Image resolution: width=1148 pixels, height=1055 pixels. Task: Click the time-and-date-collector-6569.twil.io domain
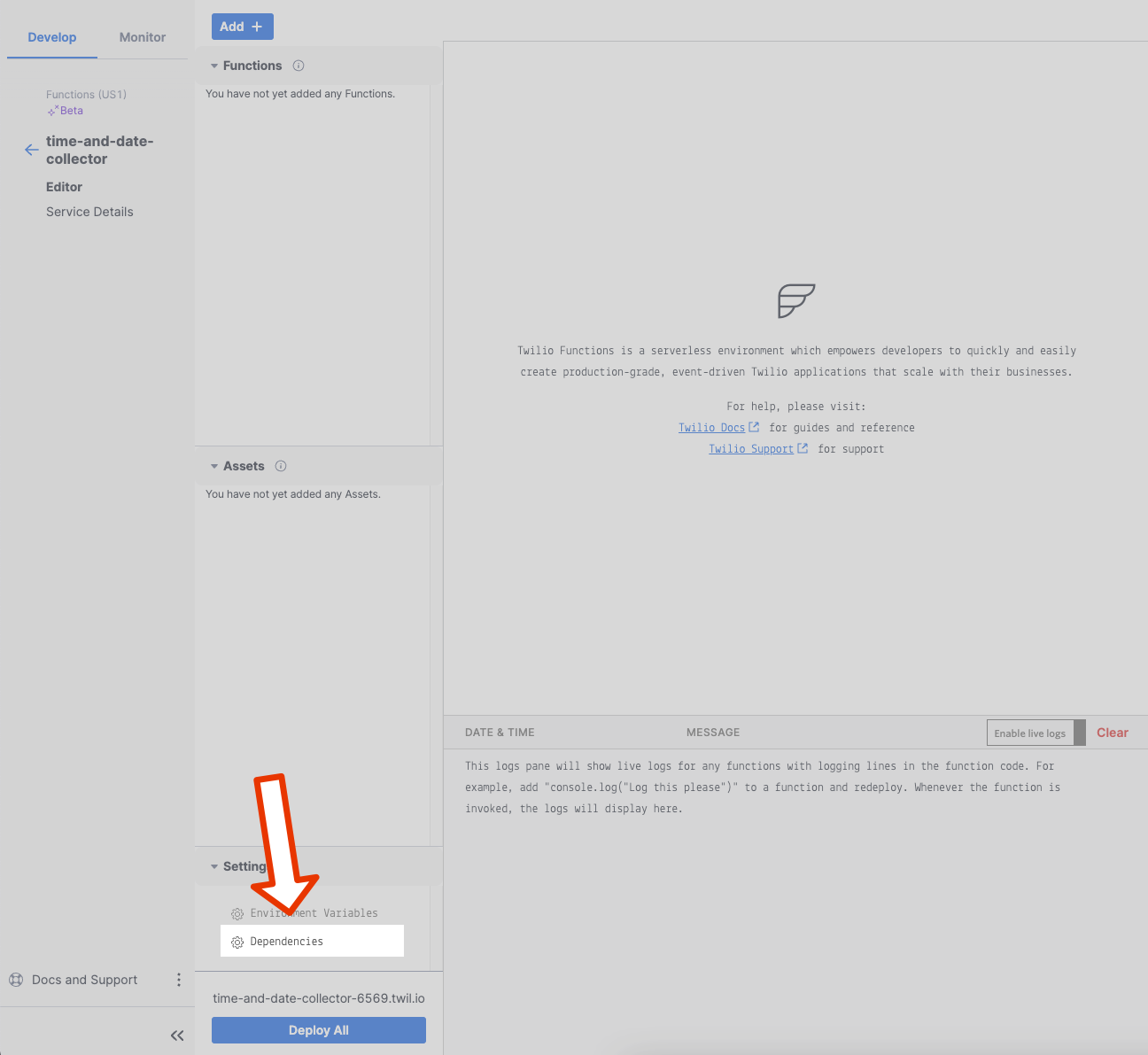tap(319, 998)
